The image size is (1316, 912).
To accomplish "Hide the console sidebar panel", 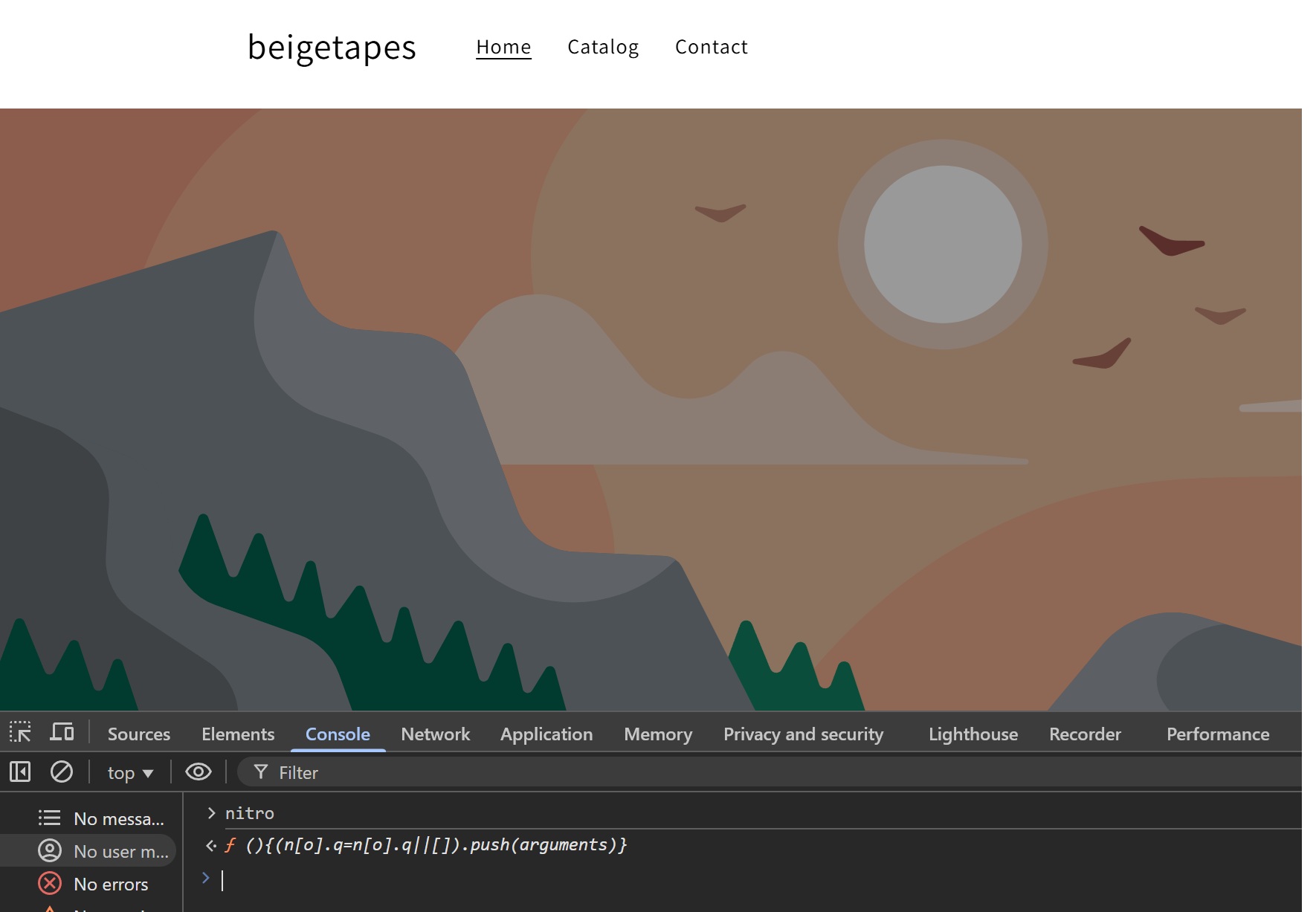I will coord(20,772).
